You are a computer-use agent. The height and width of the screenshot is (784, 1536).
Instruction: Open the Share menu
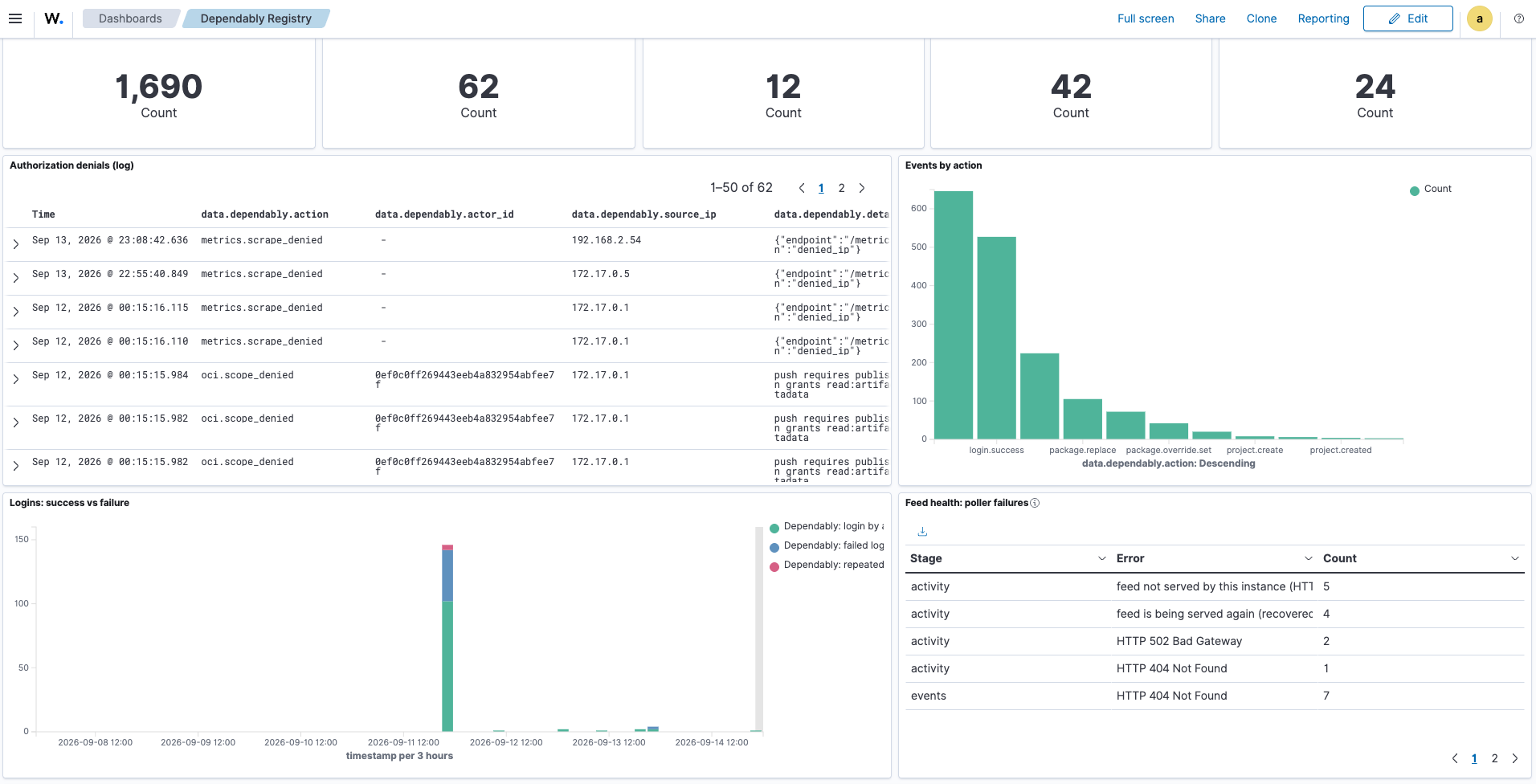pos(1210,18)
